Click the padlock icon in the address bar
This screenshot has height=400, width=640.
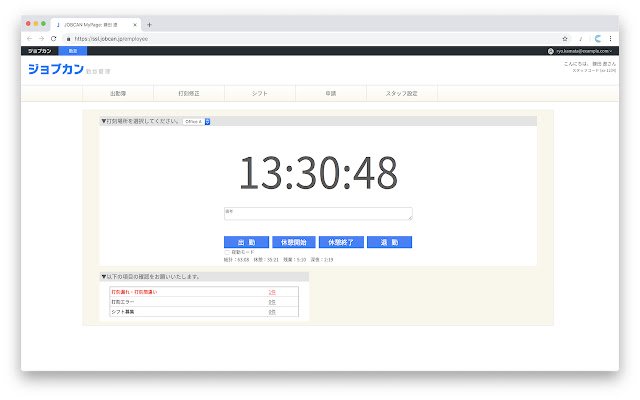click(69, 39)
